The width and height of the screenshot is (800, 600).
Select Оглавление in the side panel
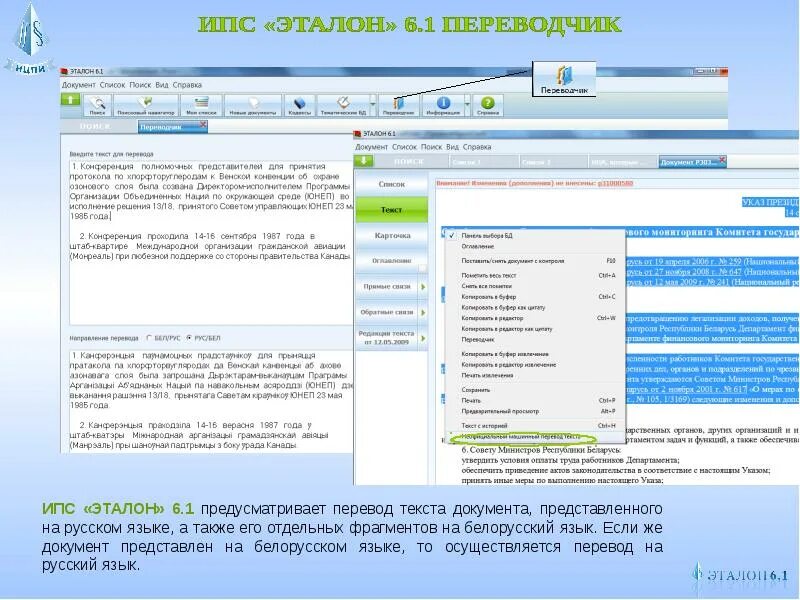point(391,261)
